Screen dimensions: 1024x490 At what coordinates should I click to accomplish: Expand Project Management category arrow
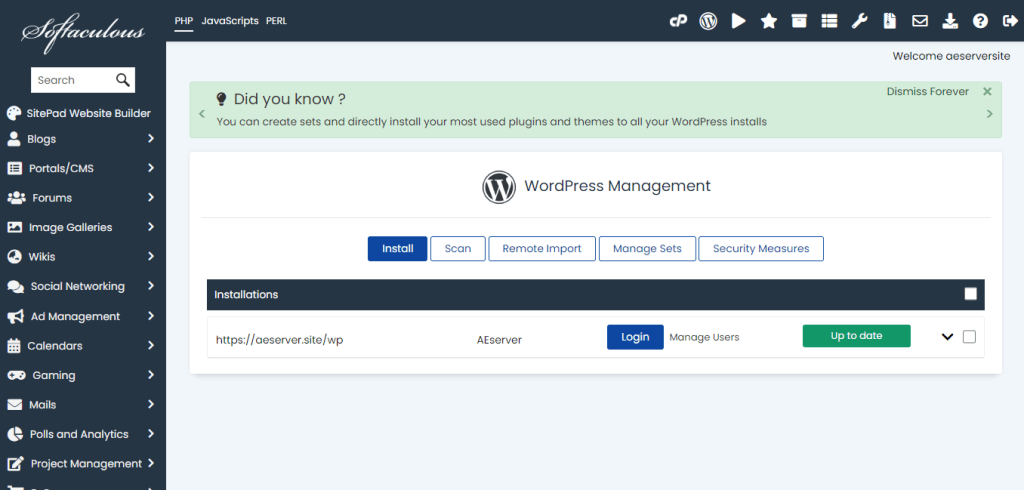(151, 463)
